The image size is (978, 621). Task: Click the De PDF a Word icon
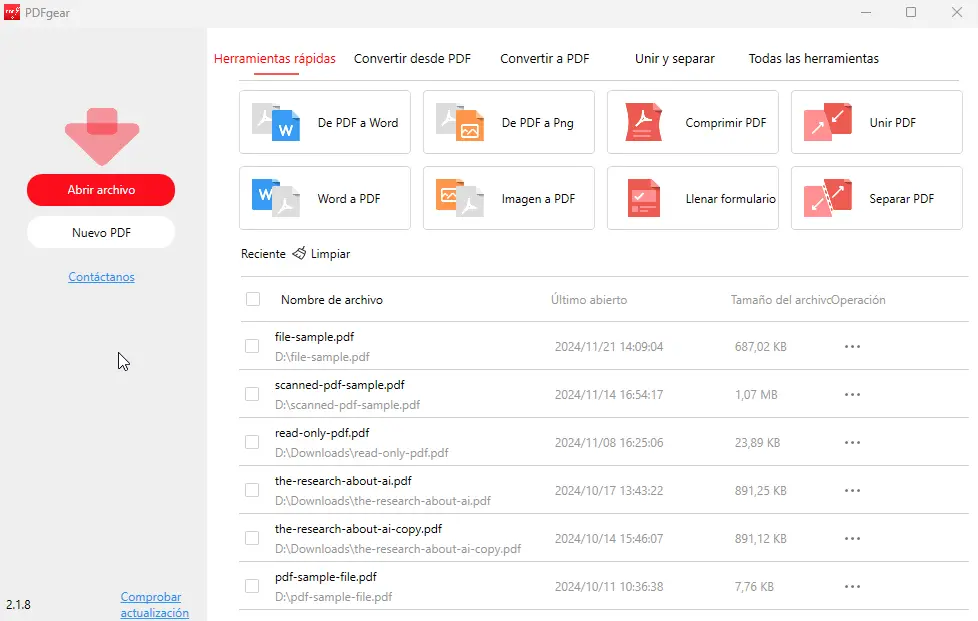click(276, 123)
